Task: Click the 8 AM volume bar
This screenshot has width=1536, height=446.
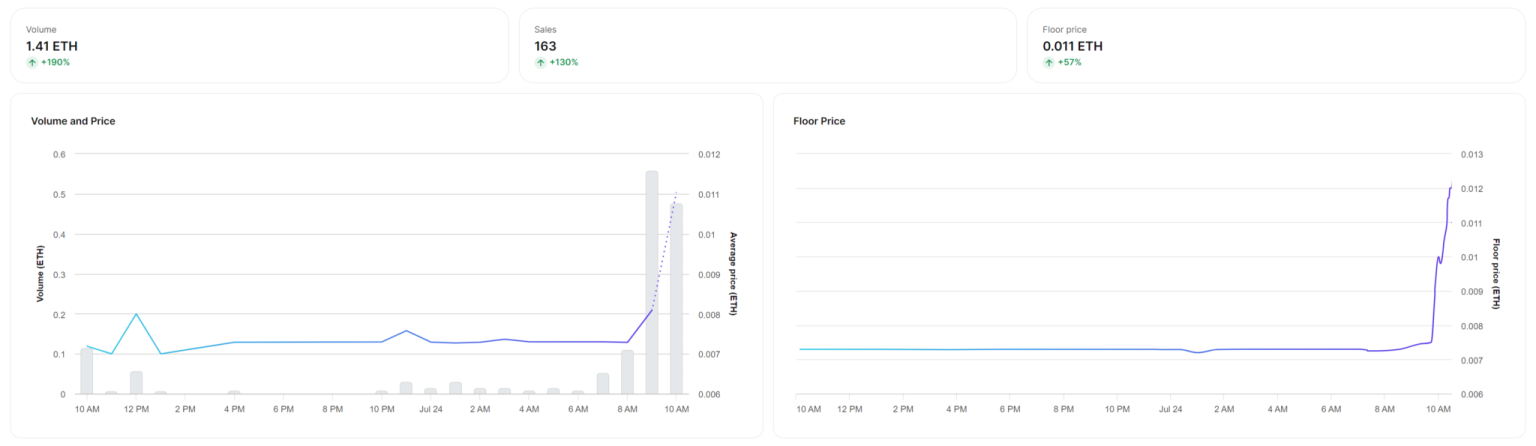Action: point(627,372)
